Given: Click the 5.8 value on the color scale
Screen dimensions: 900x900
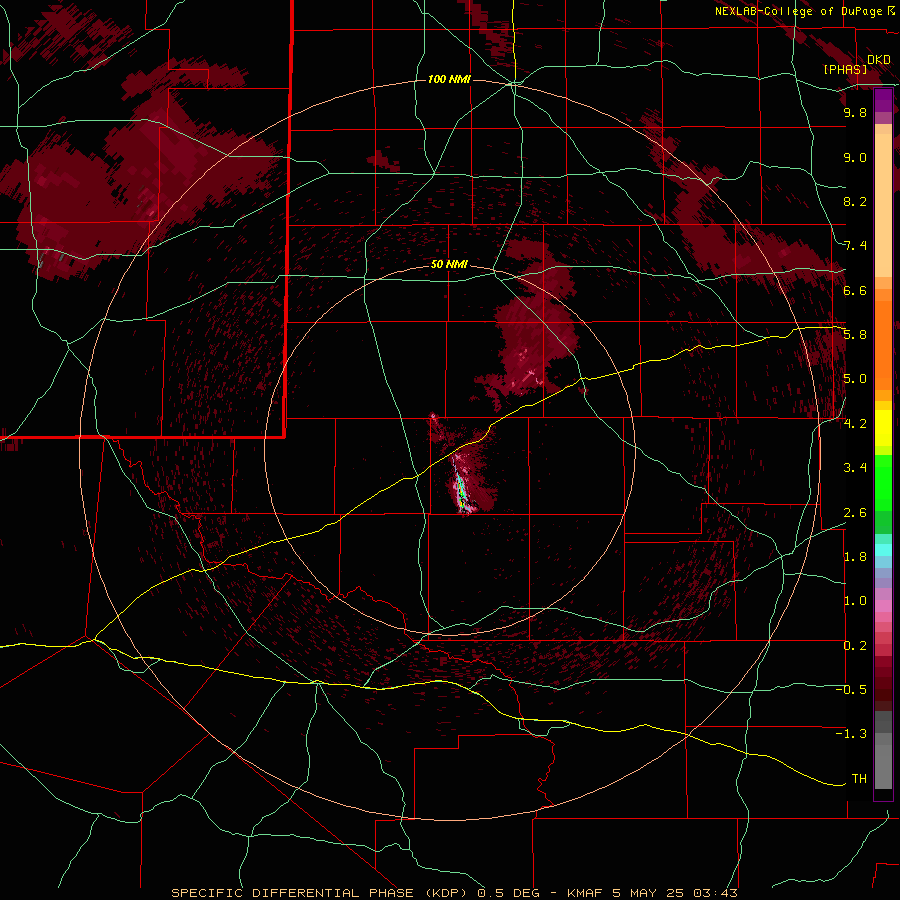Looking at the screenshot, I should click(855, 335).
